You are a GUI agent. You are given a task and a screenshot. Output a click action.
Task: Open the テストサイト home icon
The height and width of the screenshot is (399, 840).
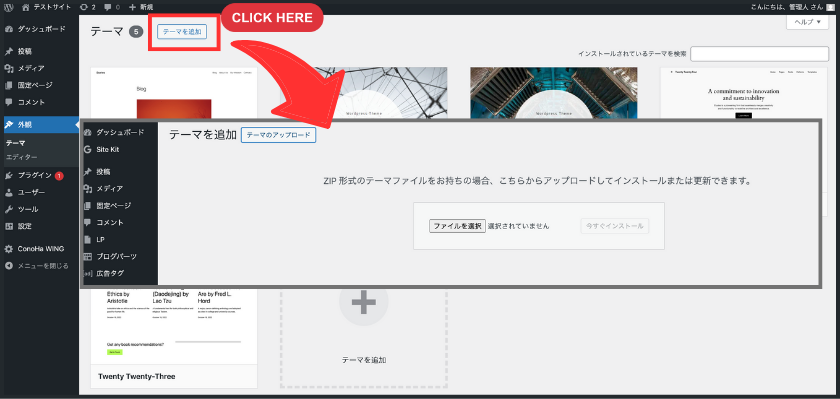point(27,7)
